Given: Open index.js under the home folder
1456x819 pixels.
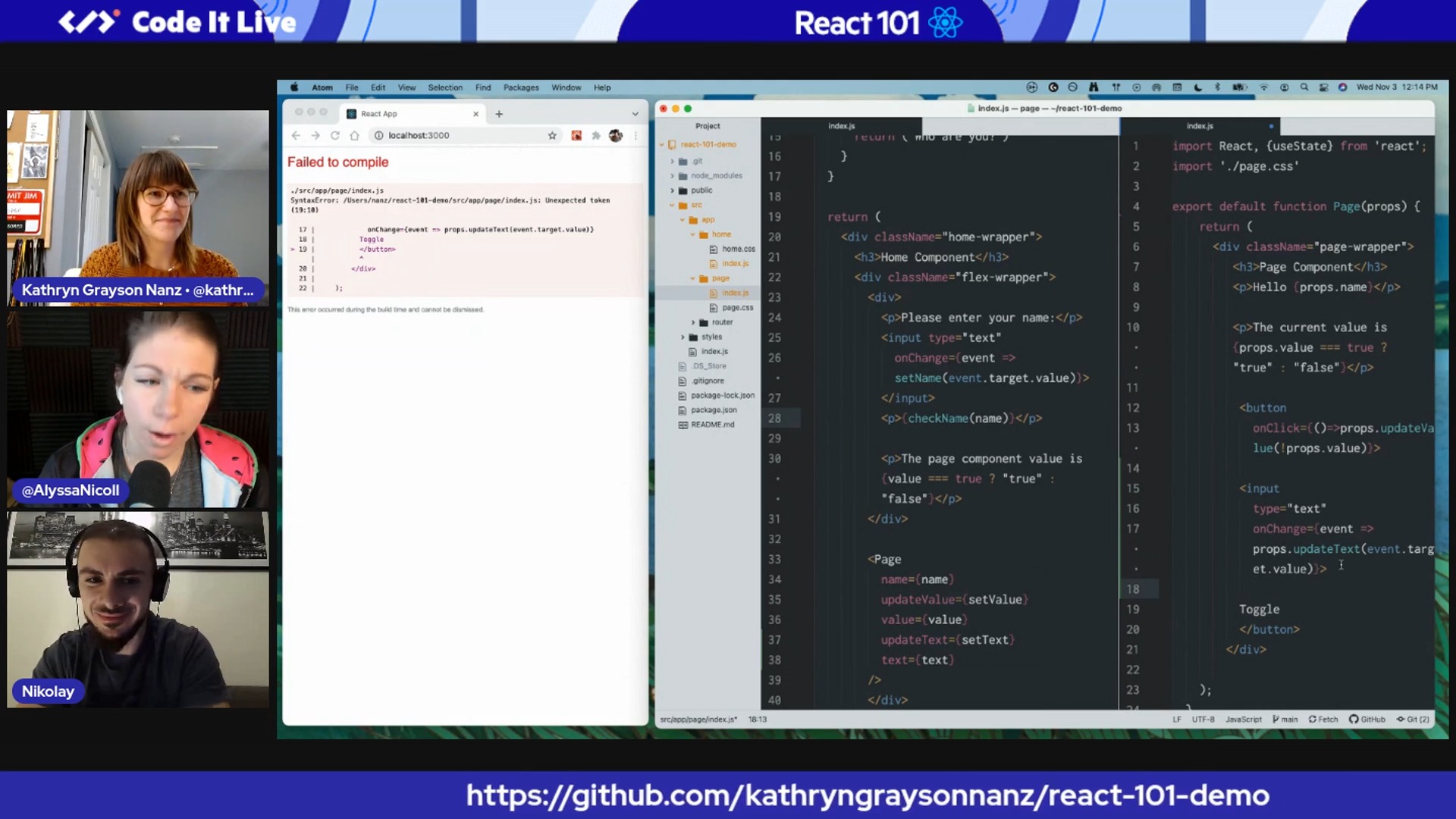Looking at the screenshot, I should click(735, 264).
